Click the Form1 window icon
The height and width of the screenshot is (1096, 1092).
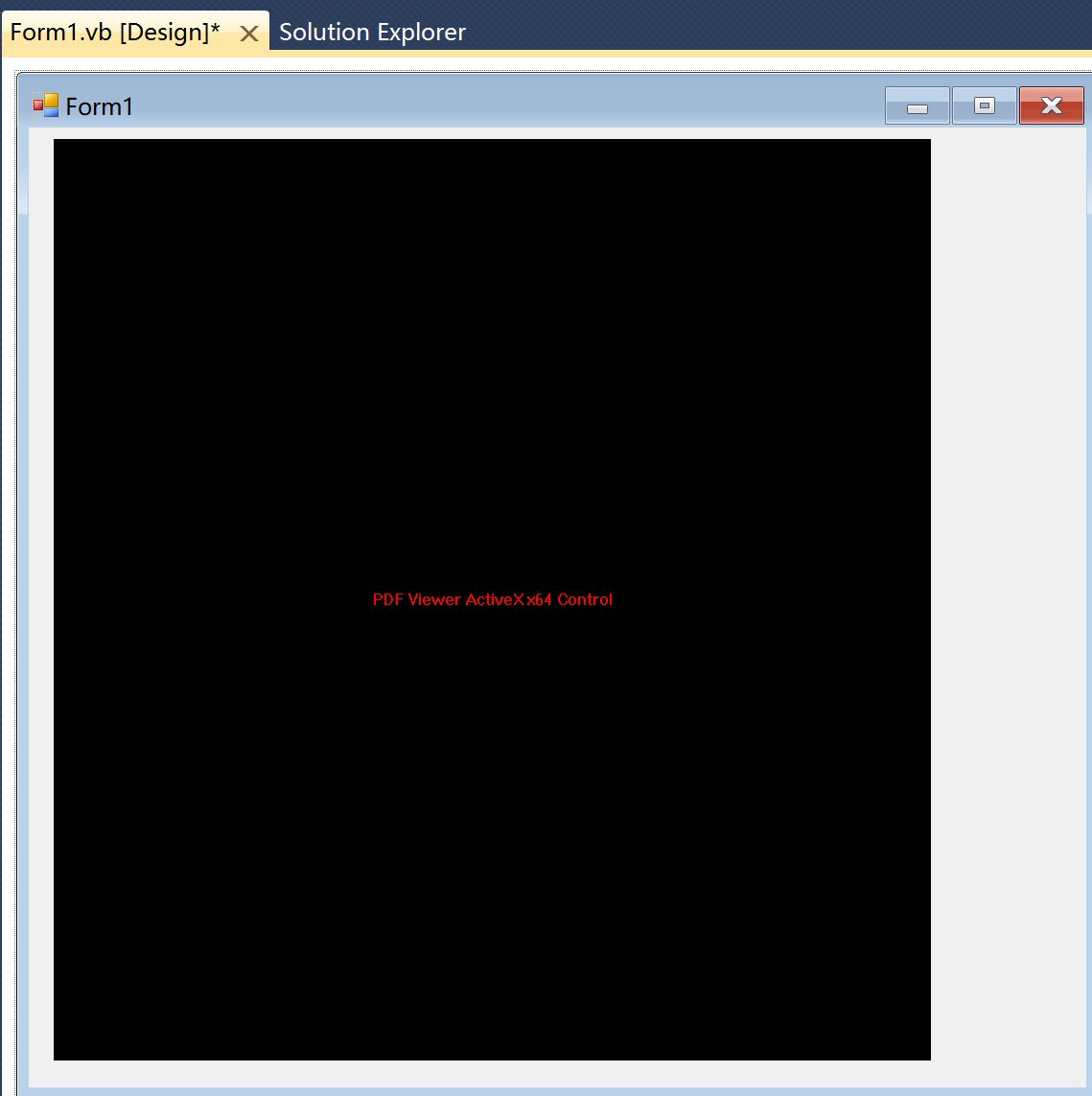pyautogui.click(x=46, y=105)
